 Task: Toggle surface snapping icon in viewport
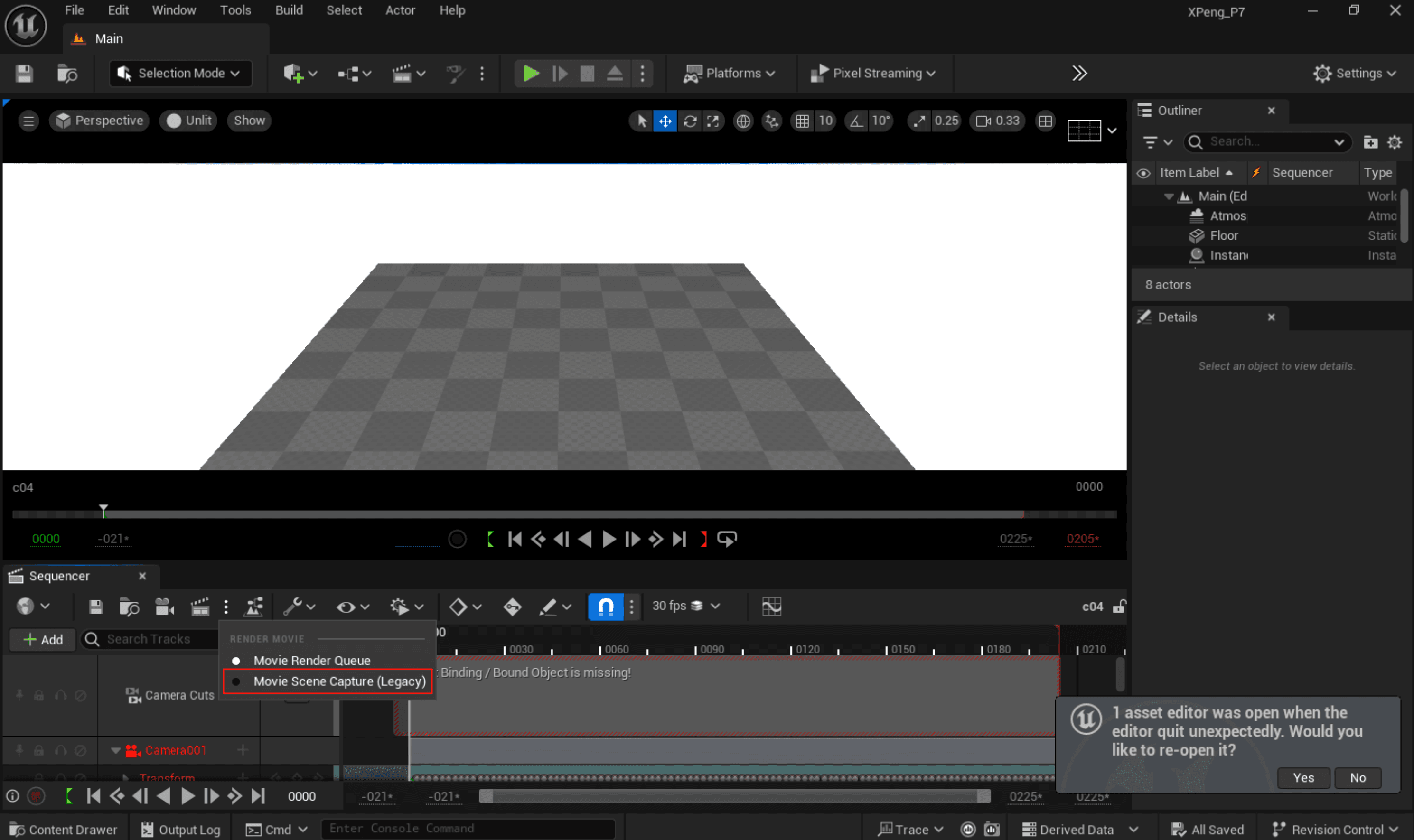click(771, 121)
